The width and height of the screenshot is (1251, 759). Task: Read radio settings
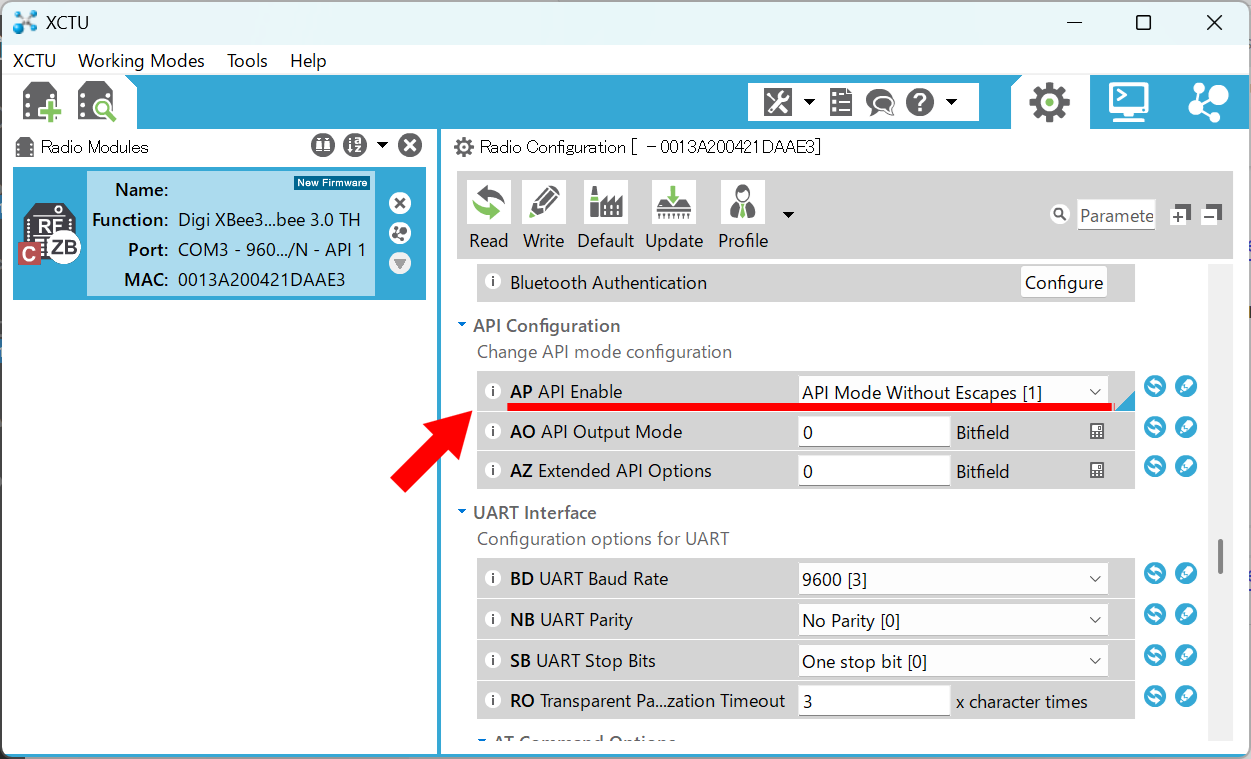click(x=488, y=216)
